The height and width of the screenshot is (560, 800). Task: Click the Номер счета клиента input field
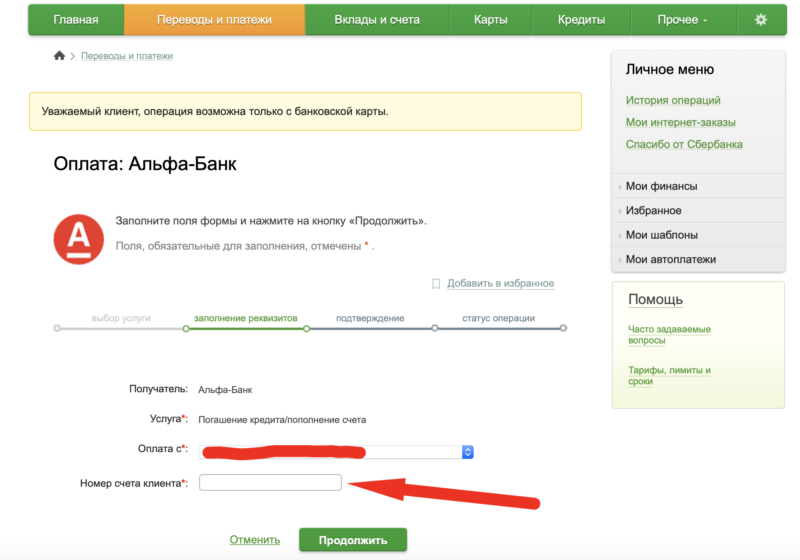tap(270, 482)
